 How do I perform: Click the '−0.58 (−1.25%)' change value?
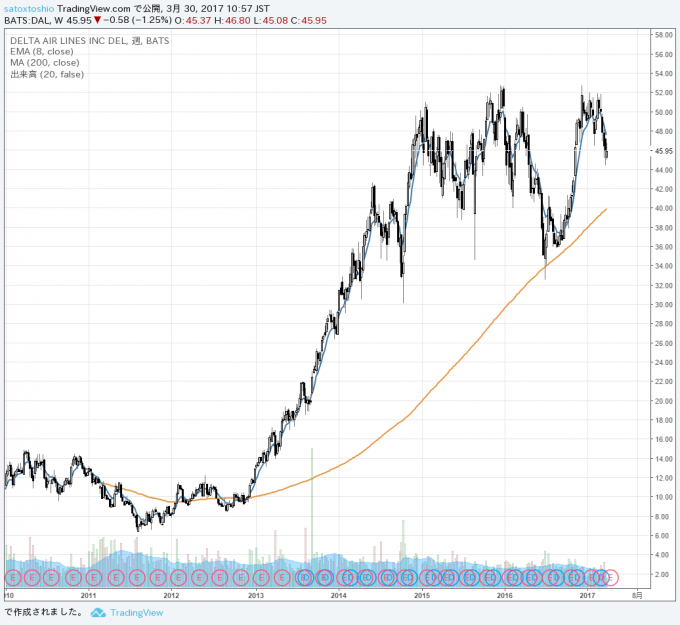[x=137, y=20]
